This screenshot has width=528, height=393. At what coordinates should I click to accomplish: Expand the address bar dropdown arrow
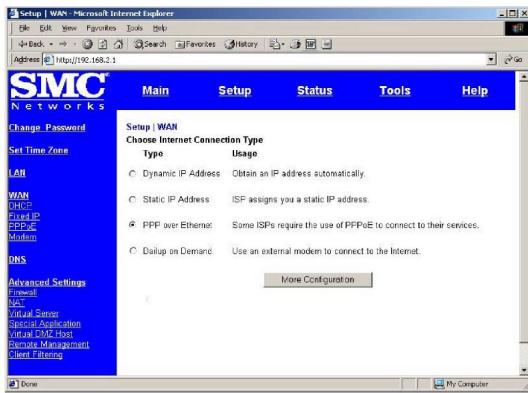[491, 60]
